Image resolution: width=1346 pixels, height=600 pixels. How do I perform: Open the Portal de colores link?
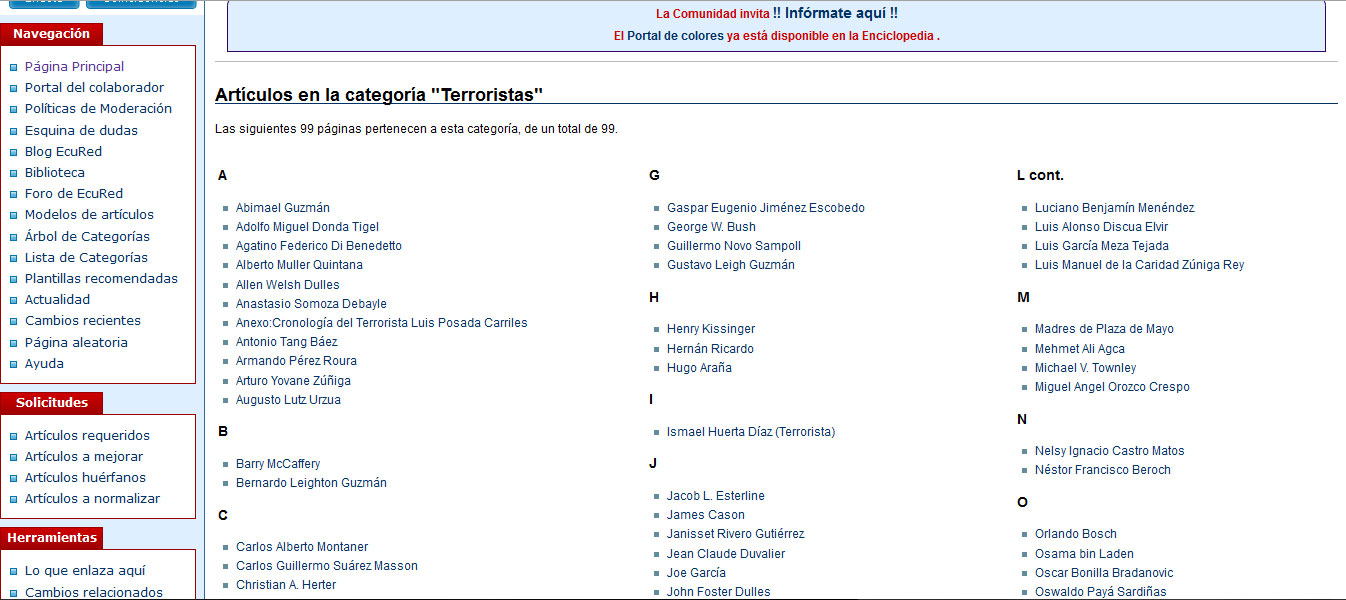(675, 36)
